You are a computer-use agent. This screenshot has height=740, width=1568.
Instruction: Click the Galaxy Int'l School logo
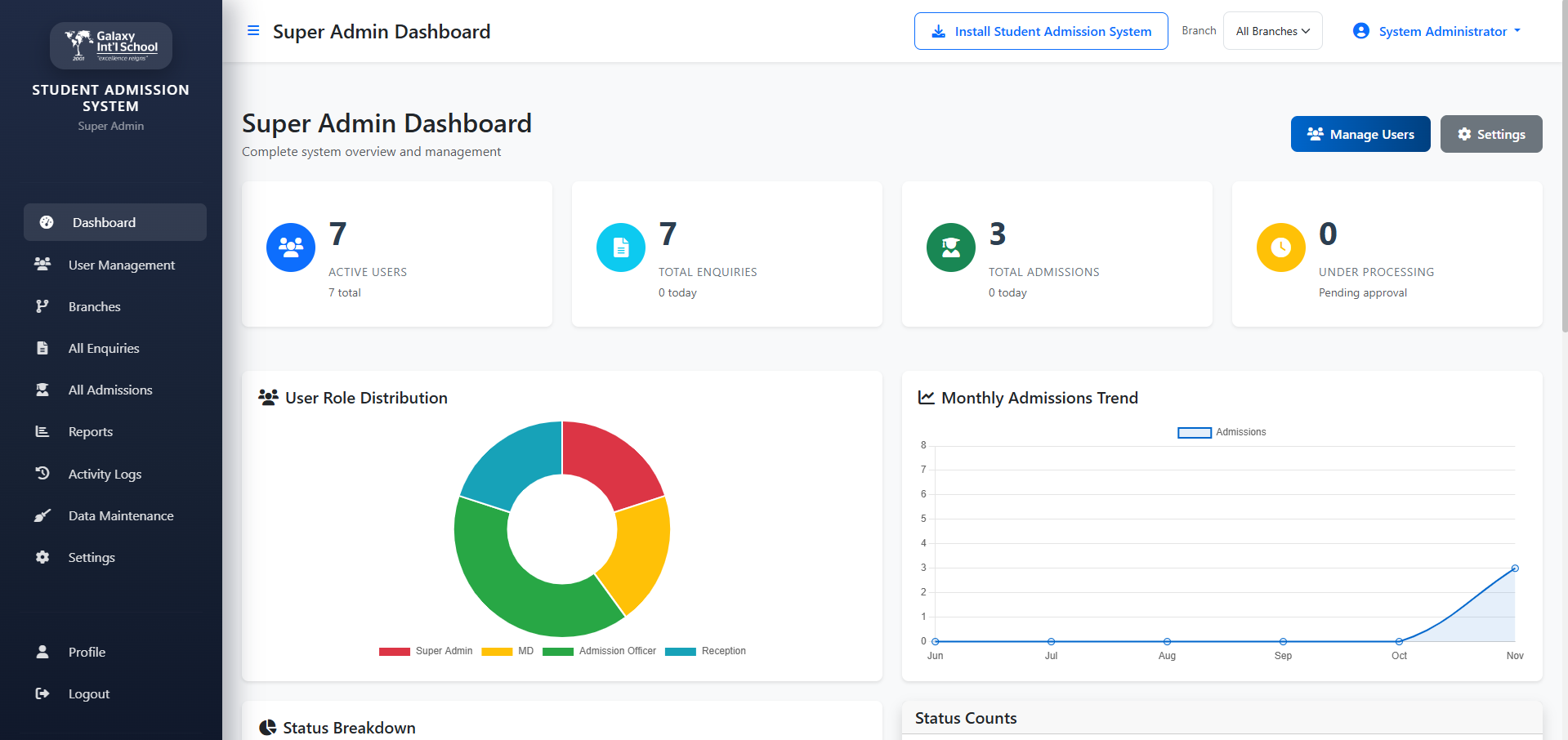point(111,46)
